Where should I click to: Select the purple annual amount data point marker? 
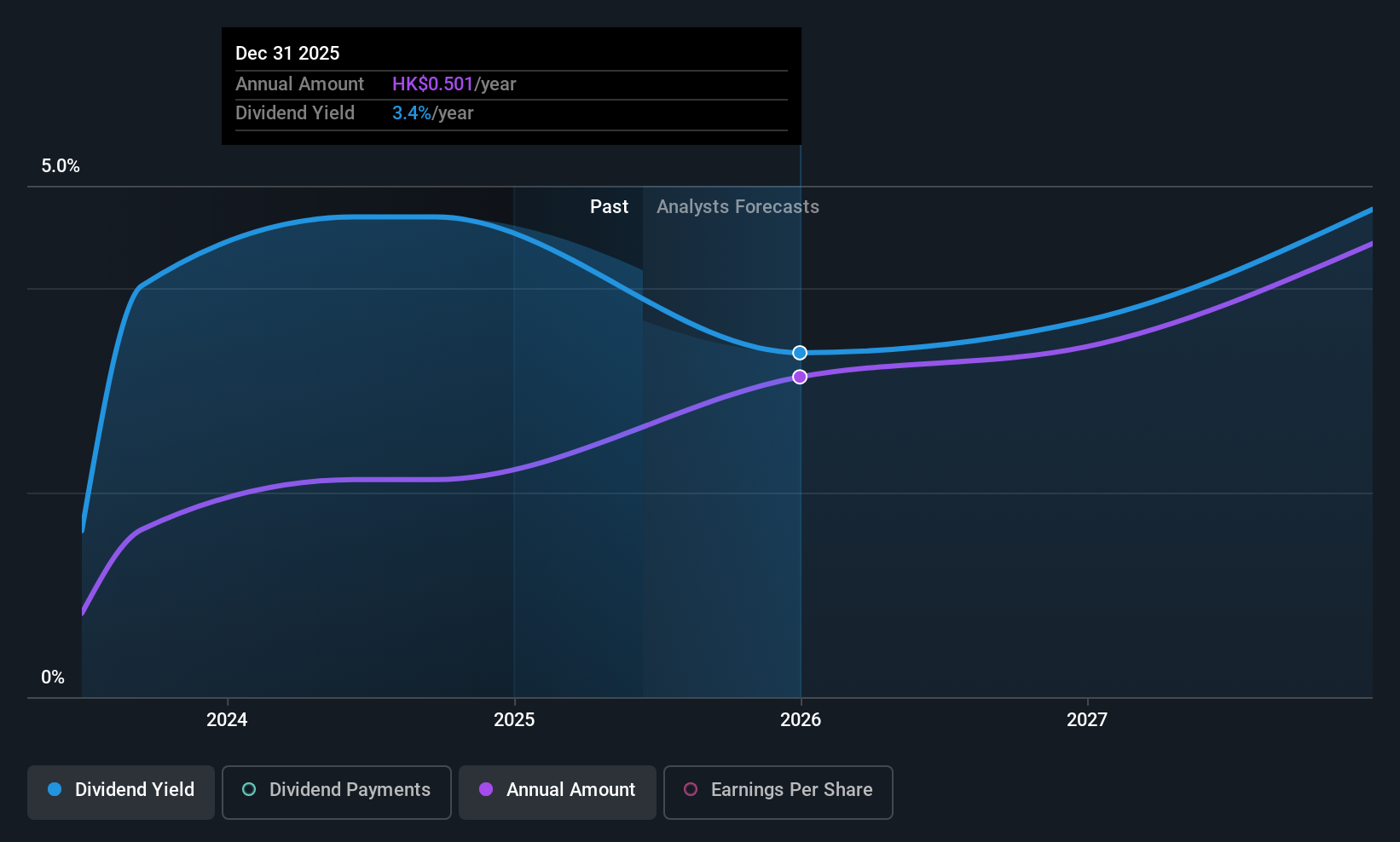(800, 377)
